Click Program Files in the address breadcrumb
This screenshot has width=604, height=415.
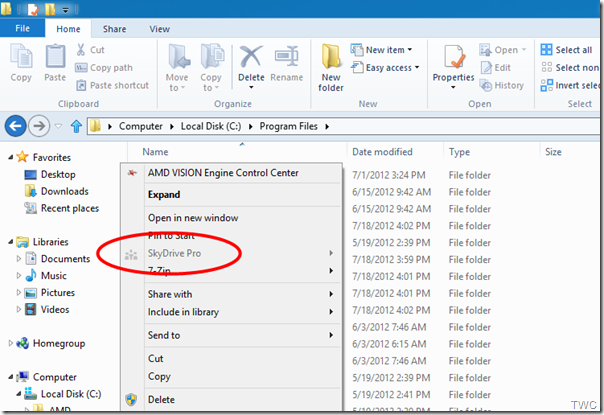289,126
